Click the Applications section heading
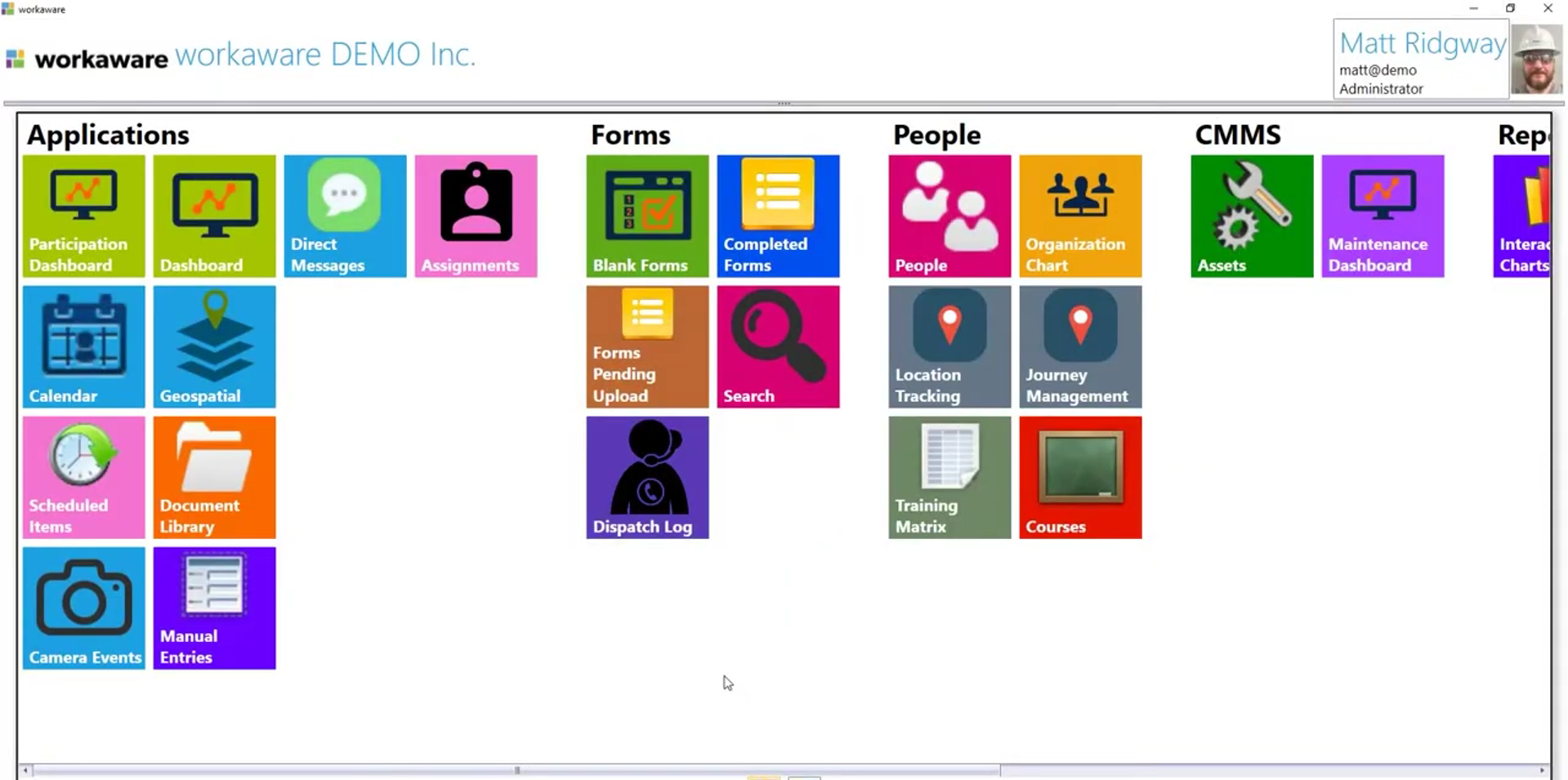This screenshot has height=780, width=1568. [x=108, y=135]
